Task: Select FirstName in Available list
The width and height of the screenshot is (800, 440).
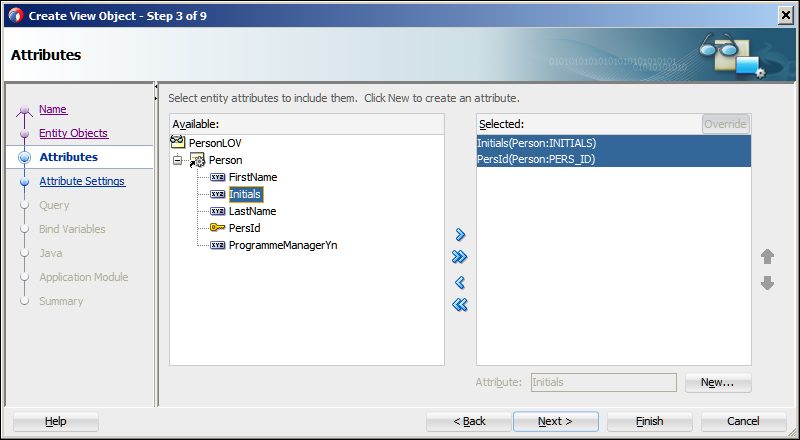Action: [x=253, y=177]
